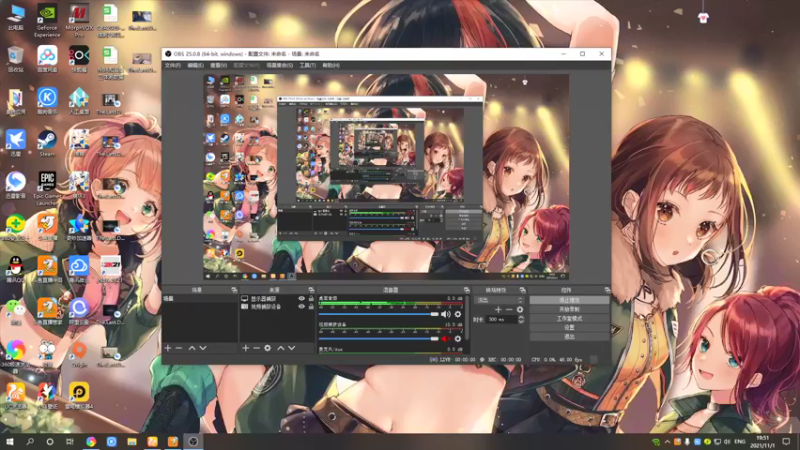The width and height of the screenshot is (800, 450).
Task: Lock the video capture device source
Action: click(311, 307)
